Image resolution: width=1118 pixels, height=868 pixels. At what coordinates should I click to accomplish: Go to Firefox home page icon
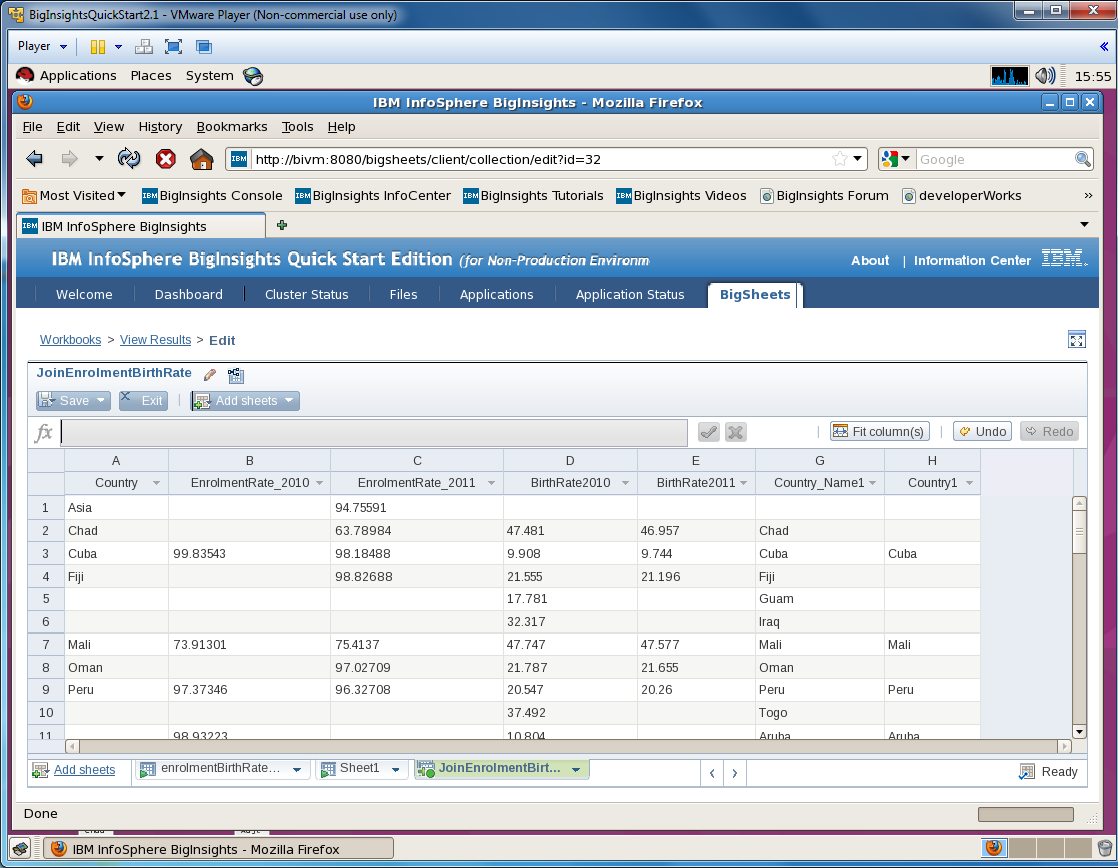click(x=202, y=159)
